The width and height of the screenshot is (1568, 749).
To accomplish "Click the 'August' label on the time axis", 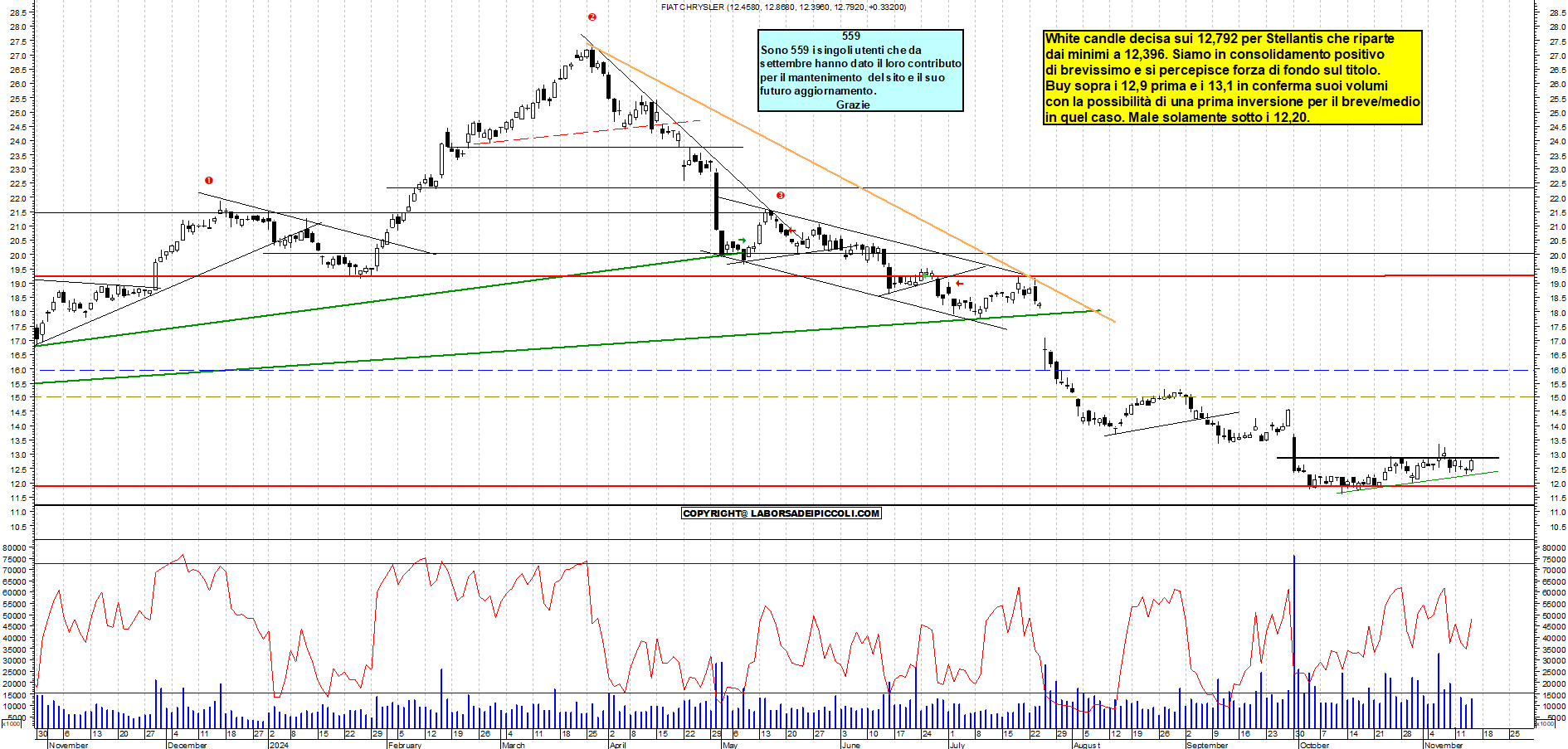I will tap(1087, 745).
